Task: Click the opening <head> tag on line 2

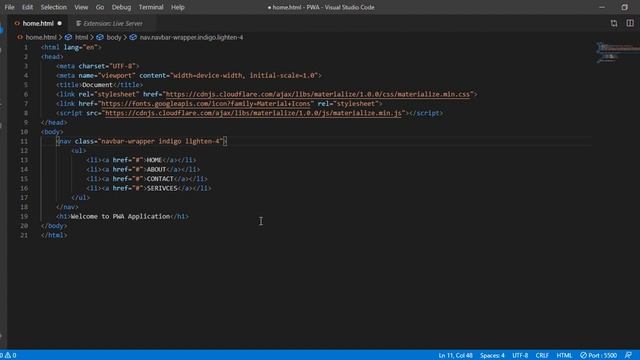Action: coord(52,57)
